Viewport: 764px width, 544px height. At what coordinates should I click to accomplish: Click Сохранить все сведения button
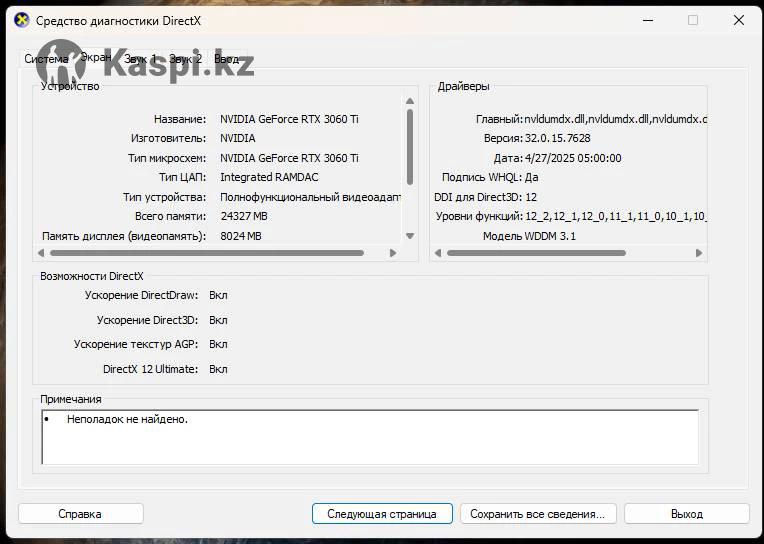tap(538, 514)
